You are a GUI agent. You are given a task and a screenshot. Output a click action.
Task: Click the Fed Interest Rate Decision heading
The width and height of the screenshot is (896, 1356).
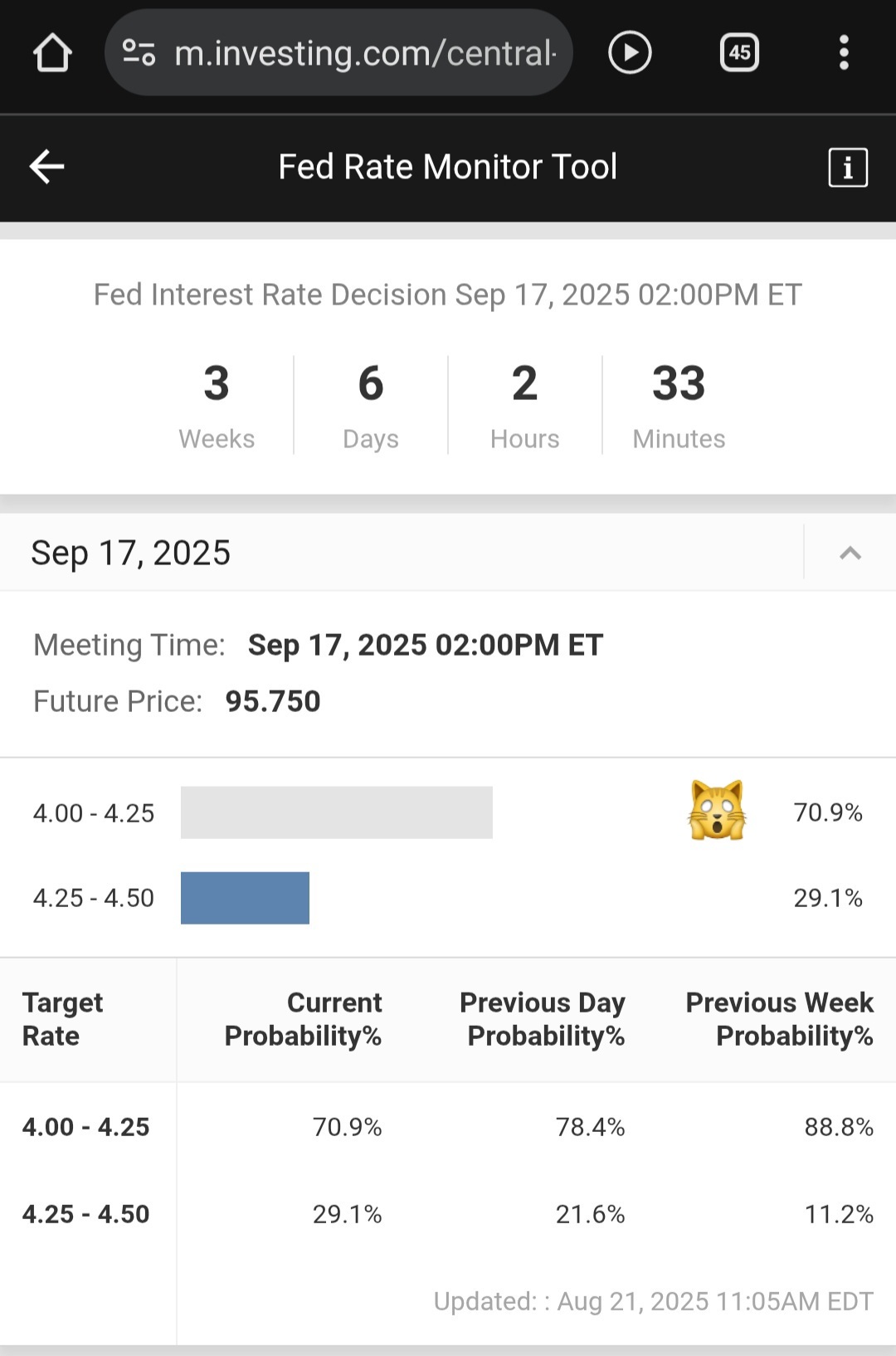[448, 295]
